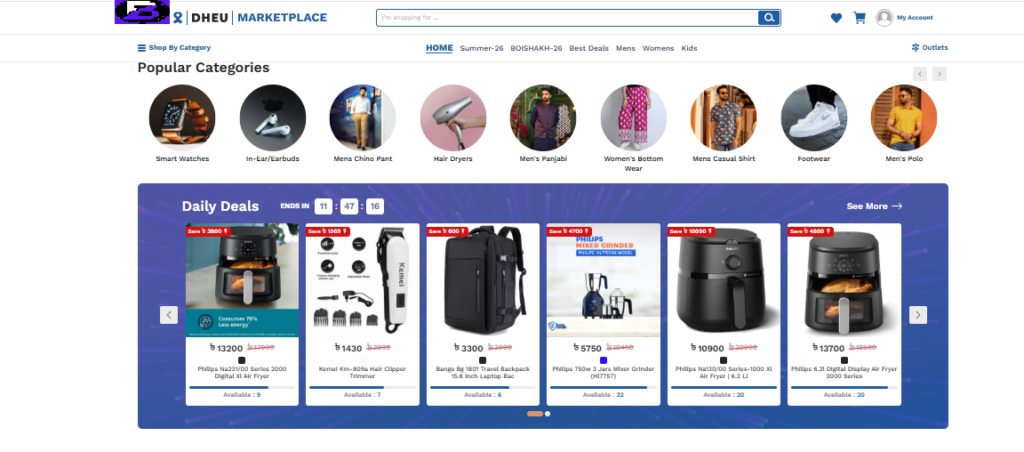This screenshot has height=452, width=1024.
Task: Select the second carousel page dot
Action: pos(547,413)
